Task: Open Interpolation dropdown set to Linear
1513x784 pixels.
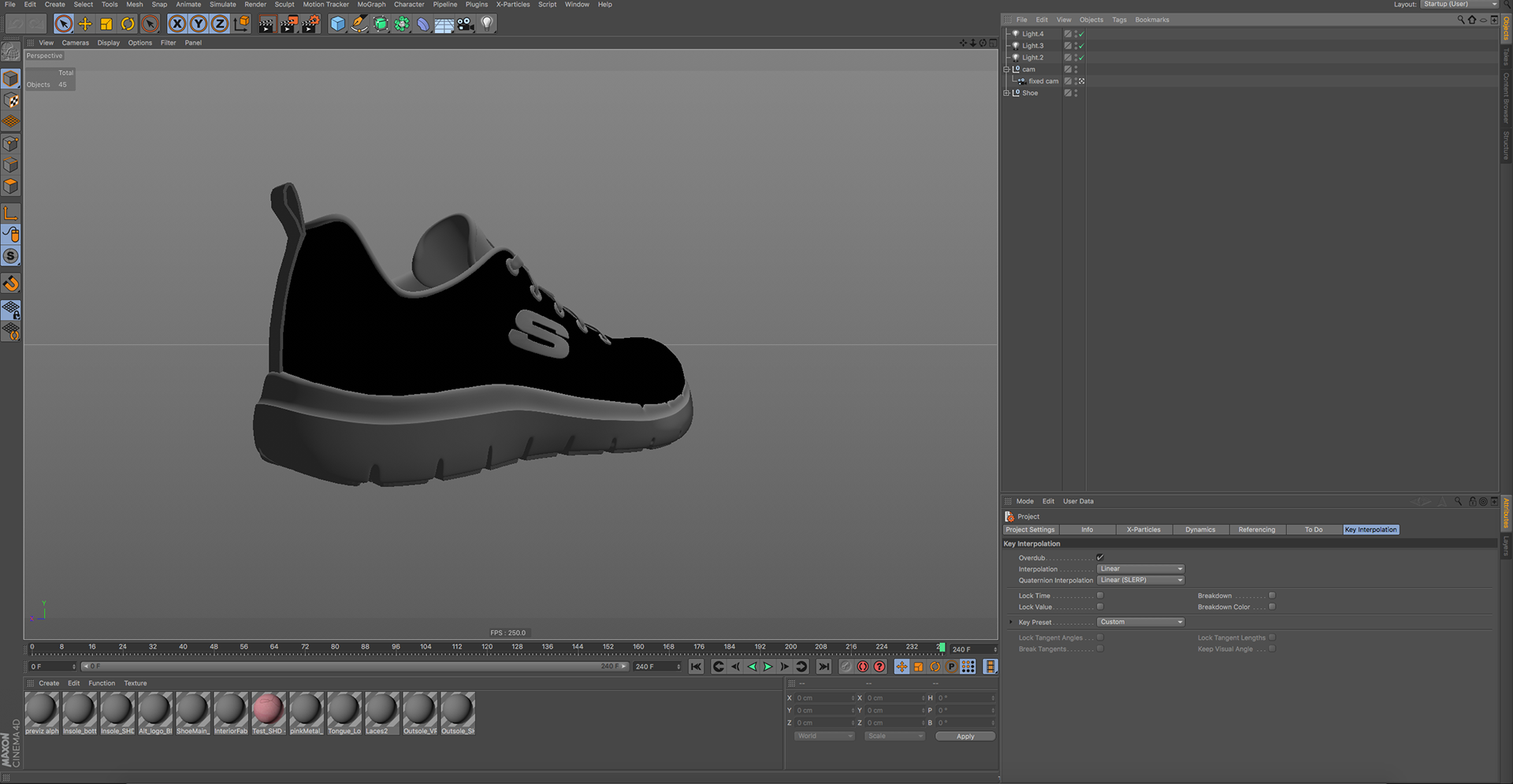Action: tap(1141, 569)
